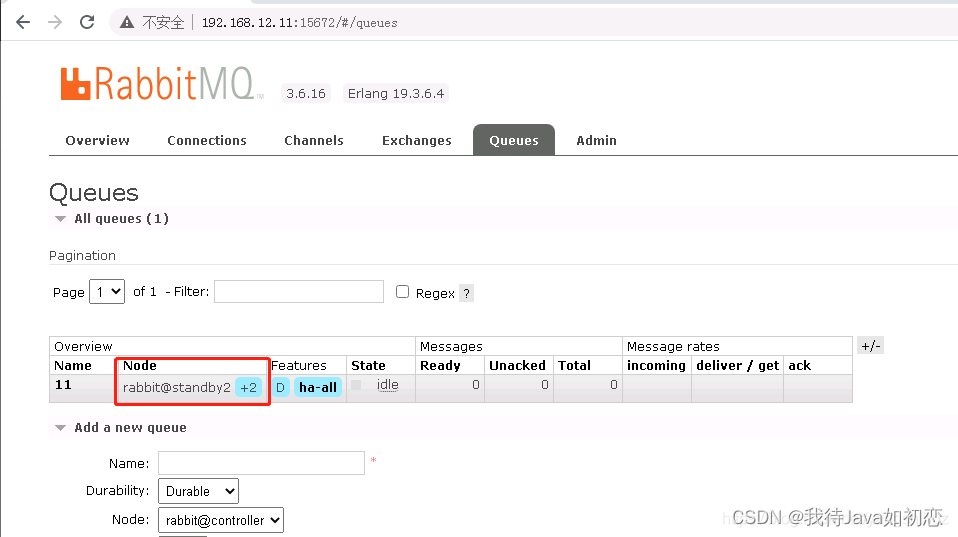Image resolution: width=958 pixels, height=537 pixels.
Task: Click the +2 mirror nodes badge
Action: (249, 387)
